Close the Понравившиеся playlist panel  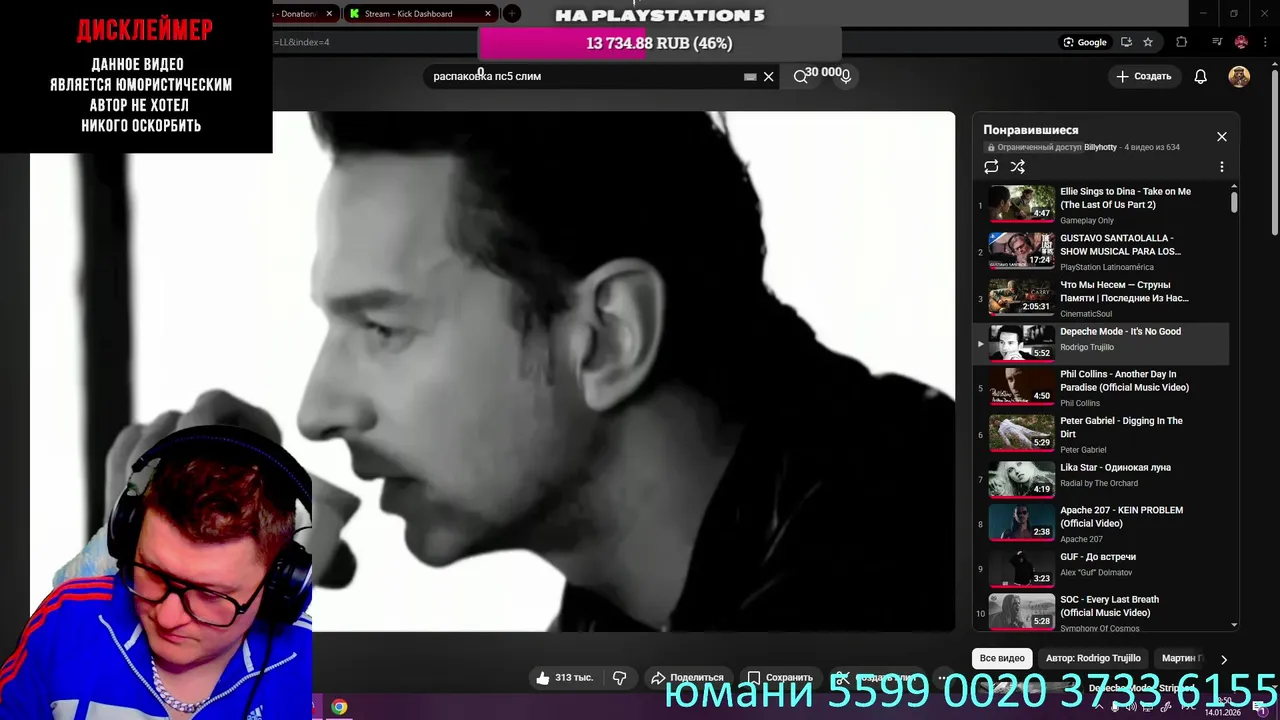(1222, 137)
